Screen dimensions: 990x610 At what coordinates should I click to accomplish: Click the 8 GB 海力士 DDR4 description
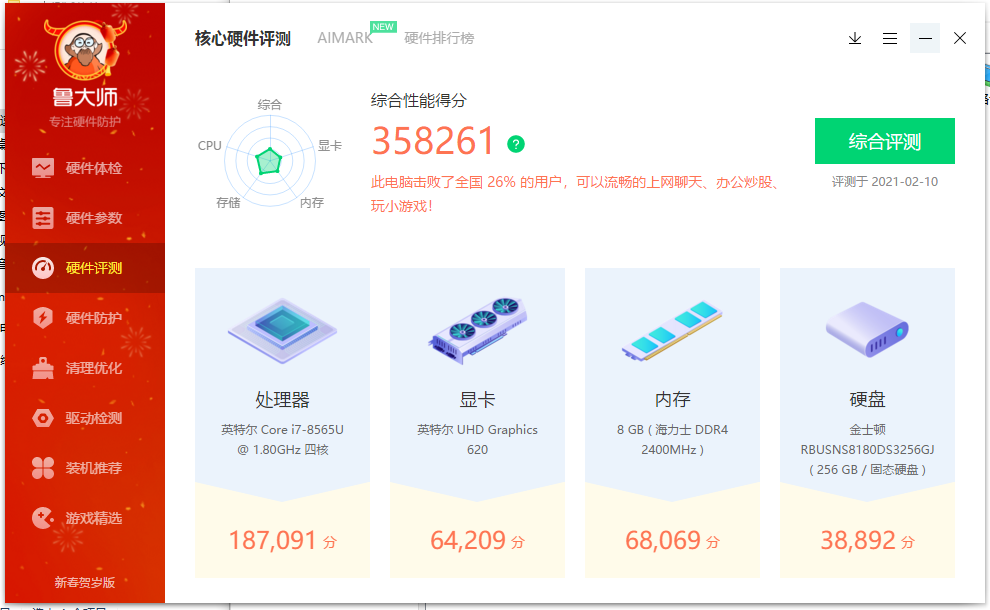(x=672, y=440)
